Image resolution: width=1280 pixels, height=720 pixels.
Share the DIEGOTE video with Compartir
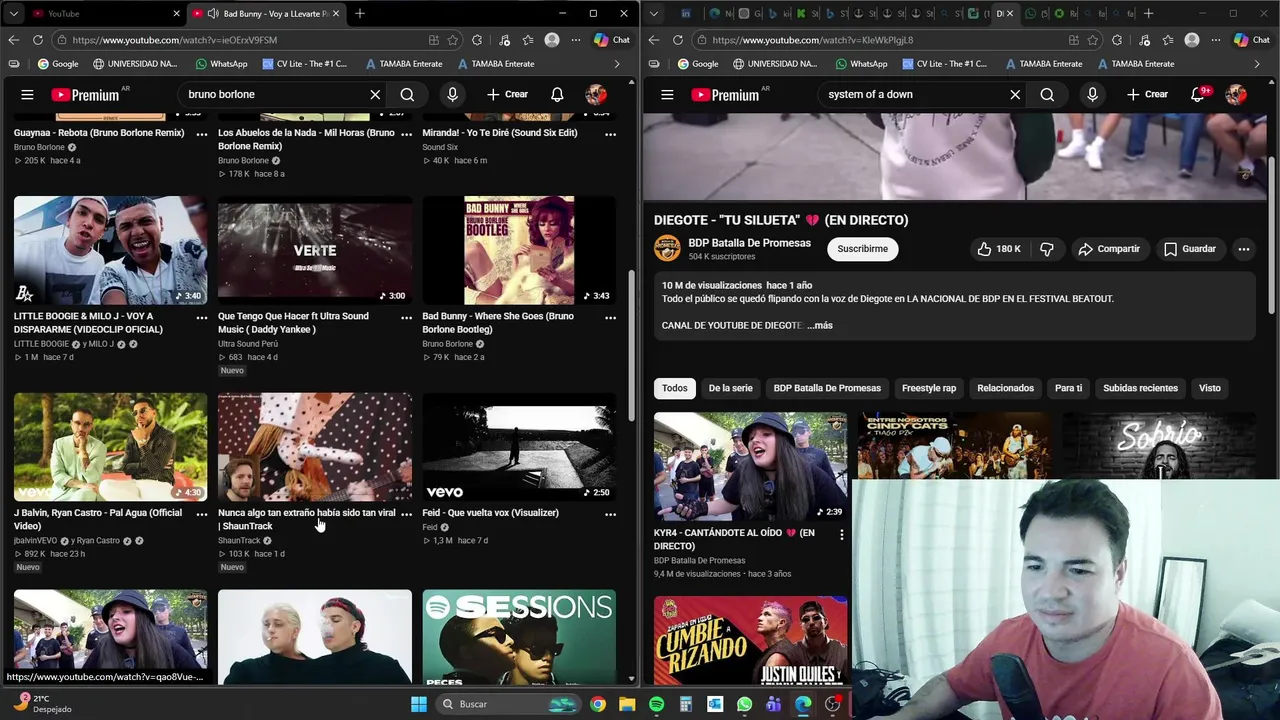1108,249
